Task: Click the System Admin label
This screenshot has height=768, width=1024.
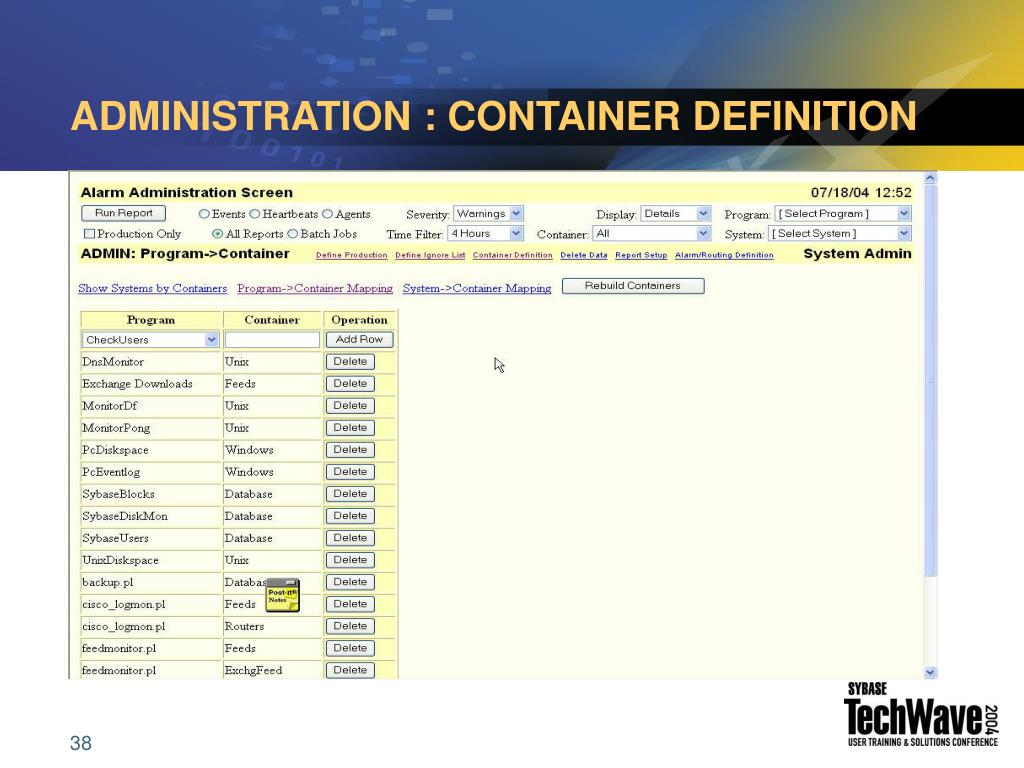Action: tap(857, 253)
